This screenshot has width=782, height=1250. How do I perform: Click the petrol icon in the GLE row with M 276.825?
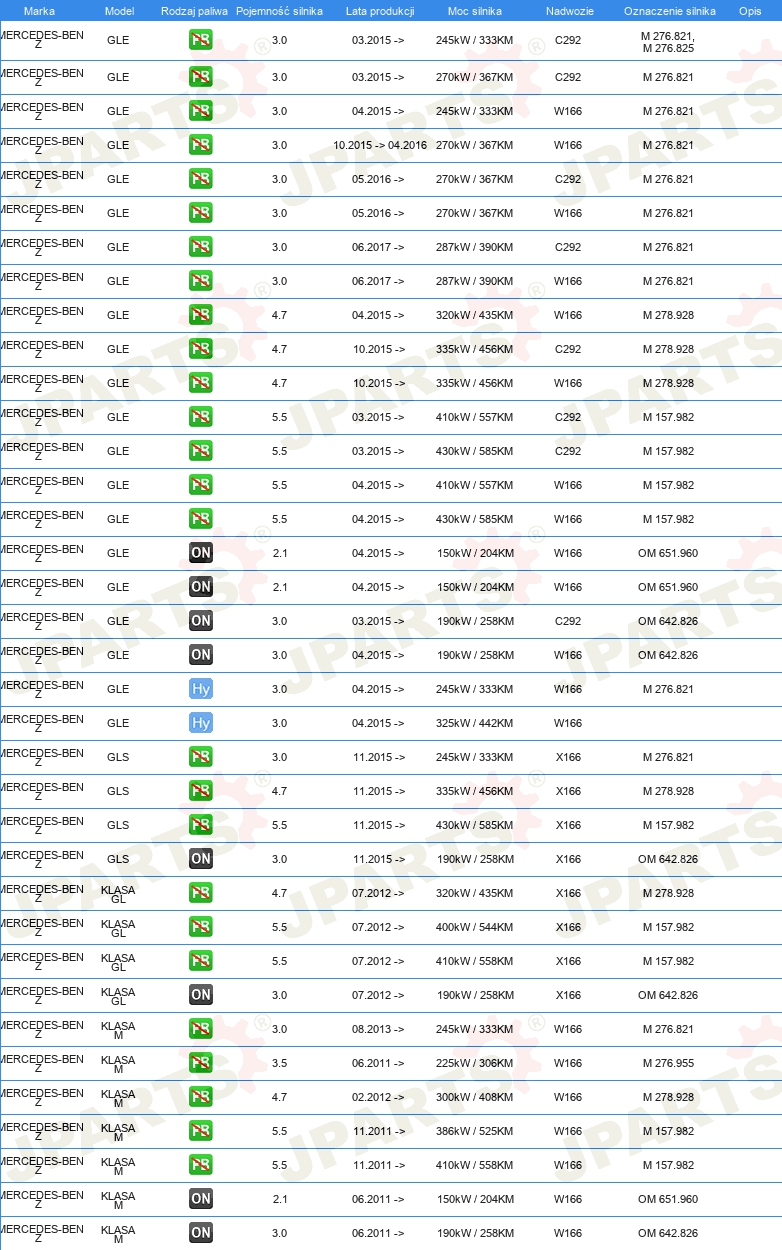pos(201,41)
